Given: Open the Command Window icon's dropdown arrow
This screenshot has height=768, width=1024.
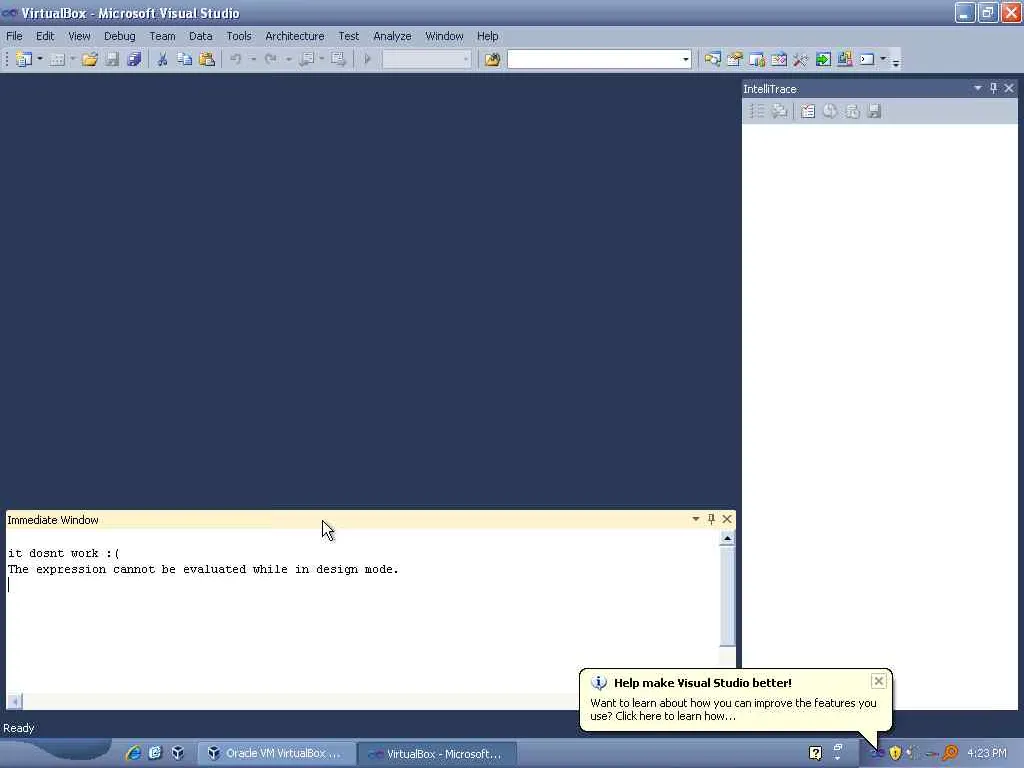Looking at the screenshot, I should [x=883, y=59].
